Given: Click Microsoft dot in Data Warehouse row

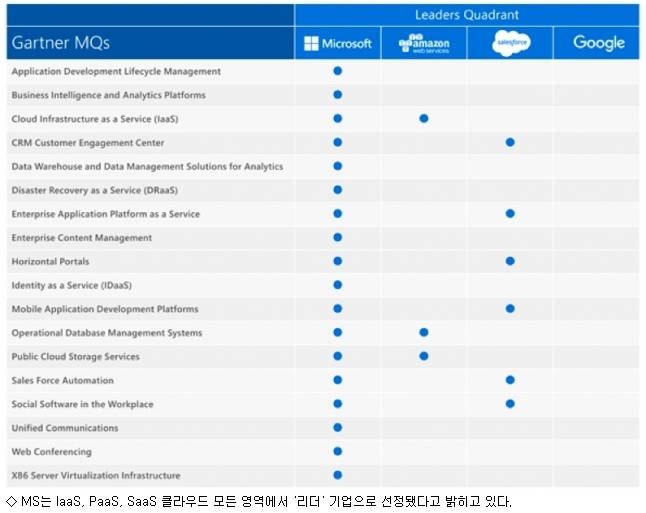Looking at the screenshot, I should tap(338, 166).
